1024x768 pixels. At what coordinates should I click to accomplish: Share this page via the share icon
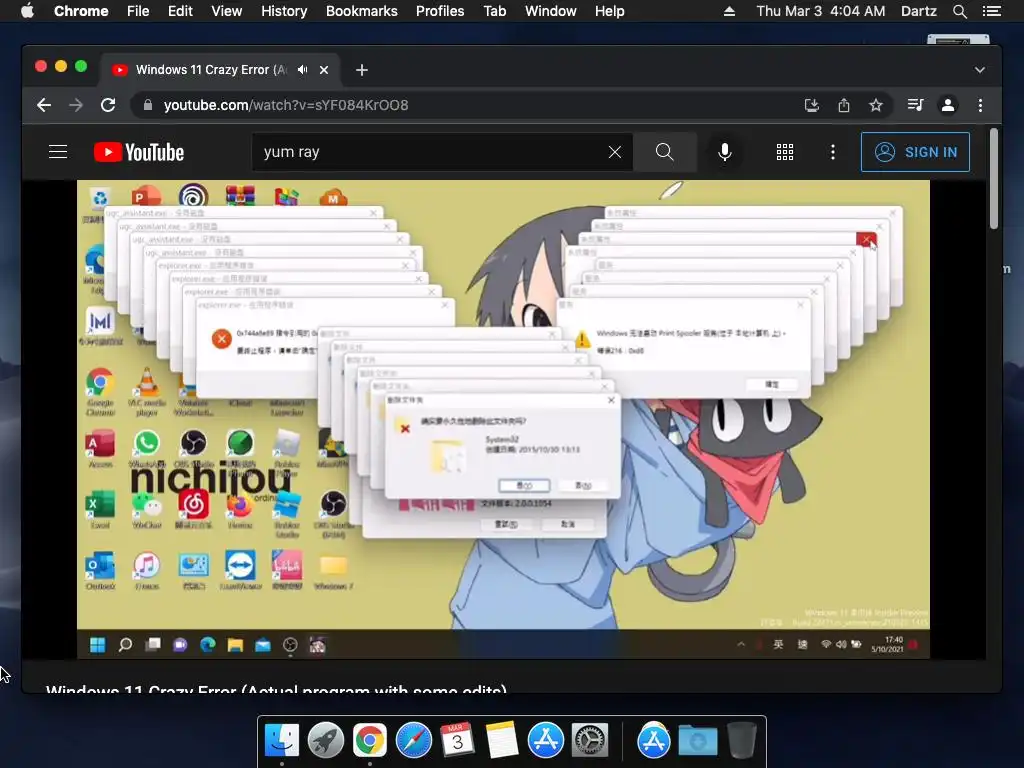click(844, 105)
